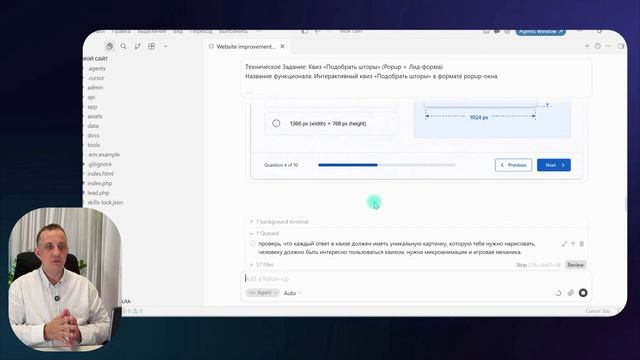Expand the tools folder
Image resolution: width=640 pixels, height=360 pixels.
point(93,145)
